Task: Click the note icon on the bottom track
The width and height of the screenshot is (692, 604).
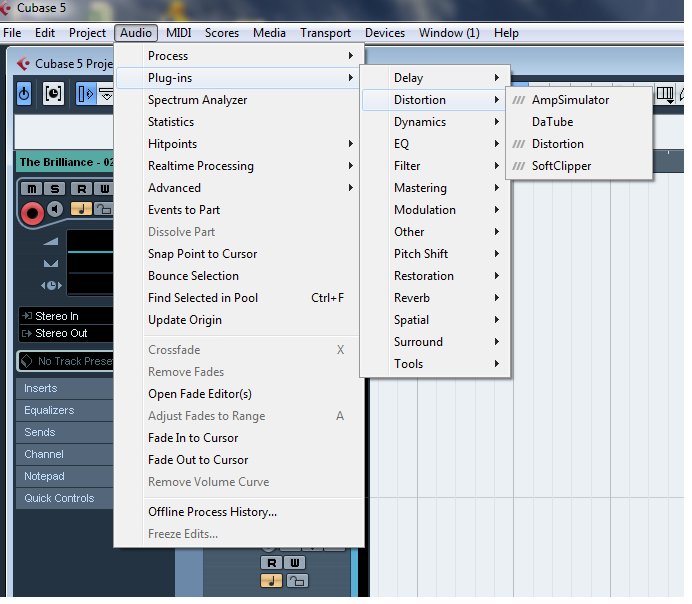Action: coord(271,581)
